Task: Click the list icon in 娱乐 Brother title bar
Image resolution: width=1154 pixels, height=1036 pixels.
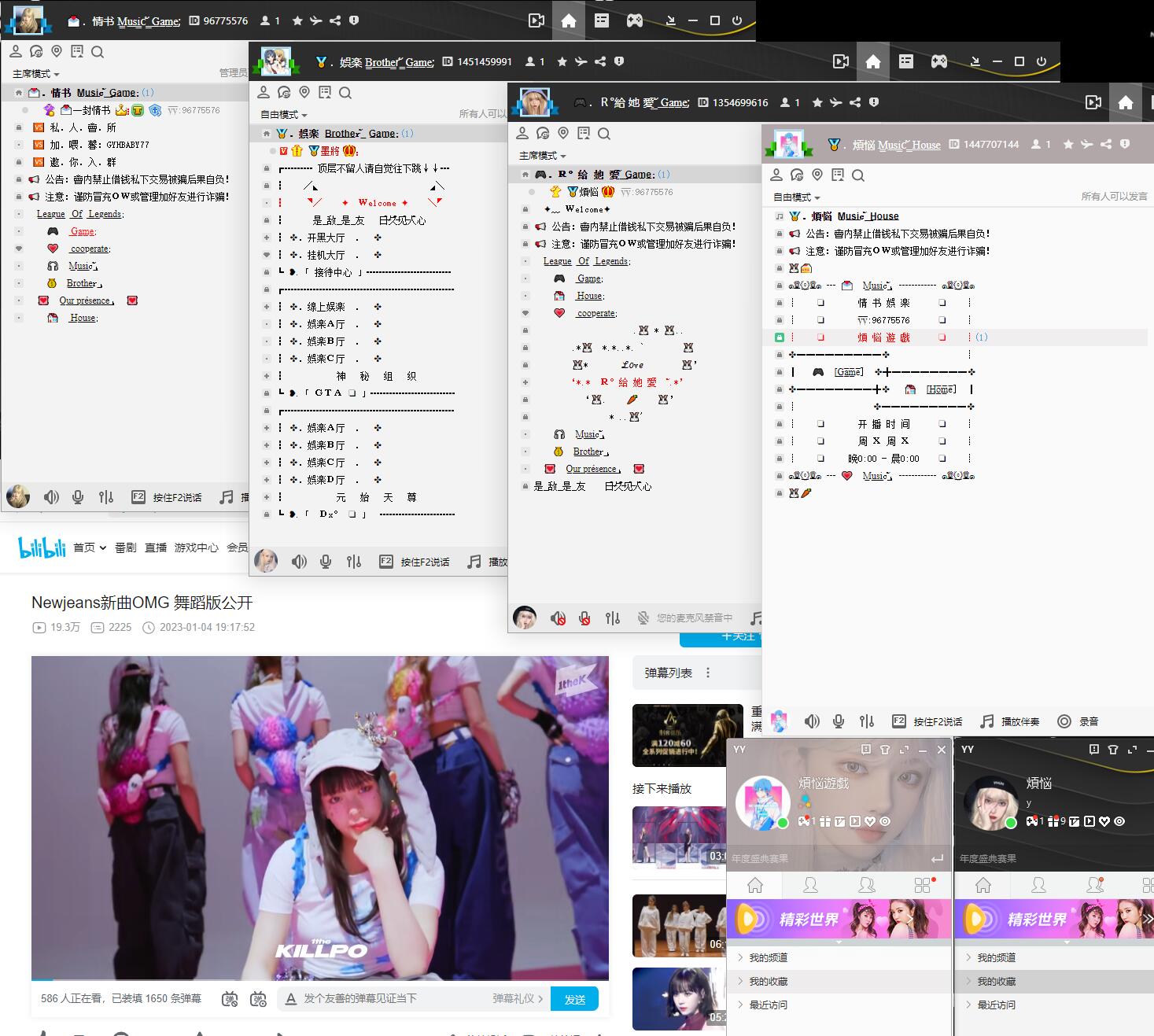Action: 906,61
